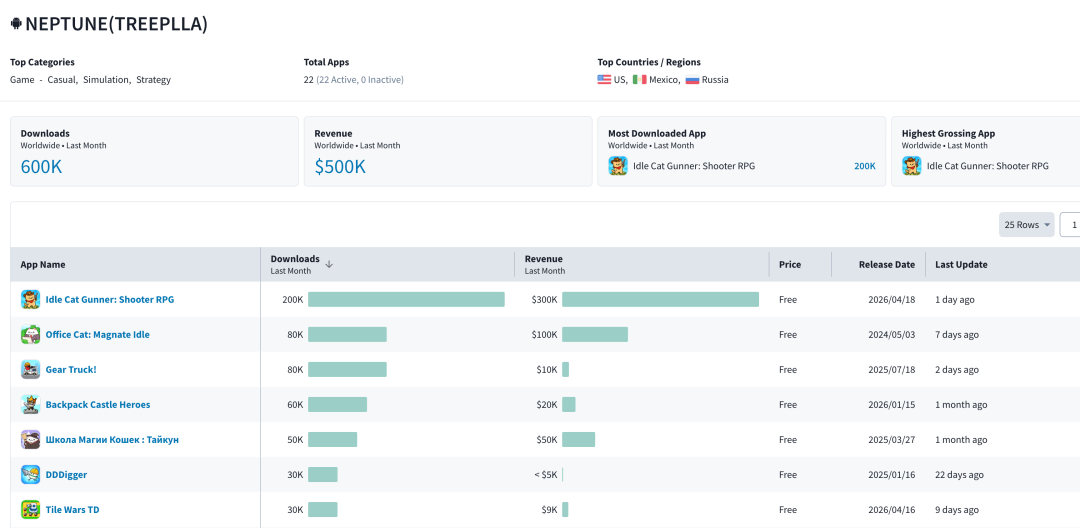Open Office Cat: Magnate Idle app icon
1080x528 pixels.
30,335
